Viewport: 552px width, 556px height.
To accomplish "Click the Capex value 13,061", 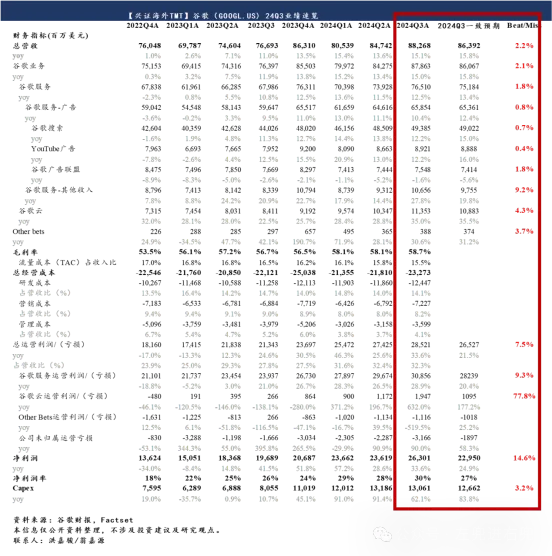I will point(419,488).
